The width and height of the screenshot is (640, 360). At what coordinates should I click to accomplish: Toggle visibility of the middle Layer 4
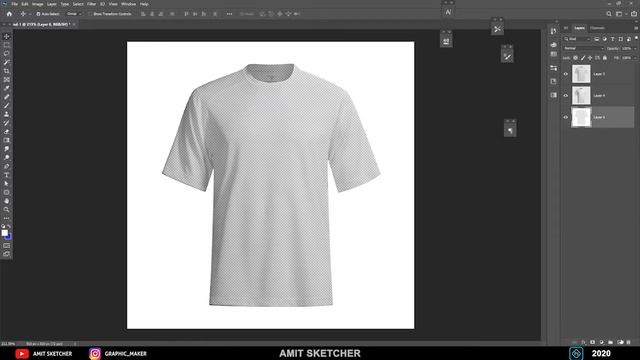tap(566, 96)
